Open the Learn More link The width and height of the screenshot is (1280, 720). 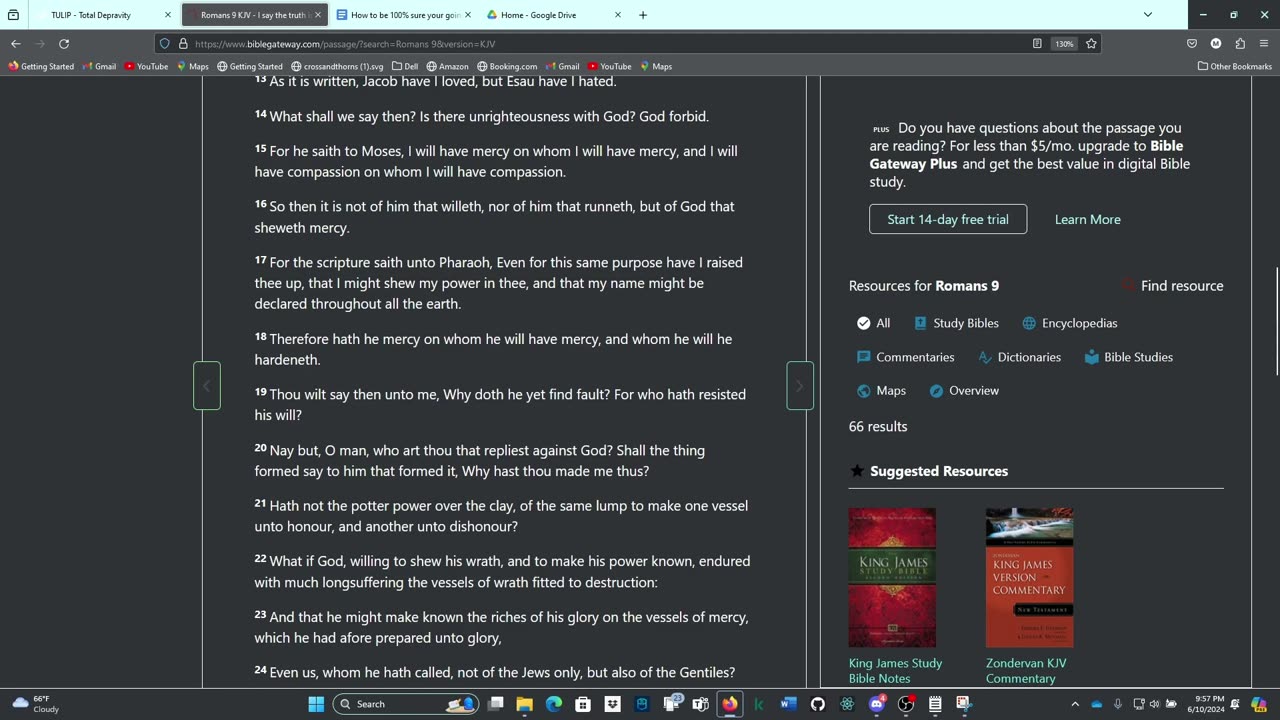[1087, 219]
